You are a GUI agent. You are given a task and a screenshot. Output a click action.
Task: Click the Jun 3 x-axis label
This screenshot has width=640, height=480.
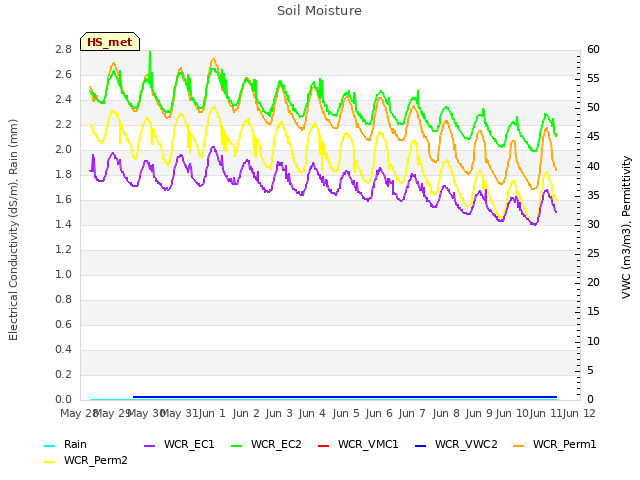coord(279,413)
